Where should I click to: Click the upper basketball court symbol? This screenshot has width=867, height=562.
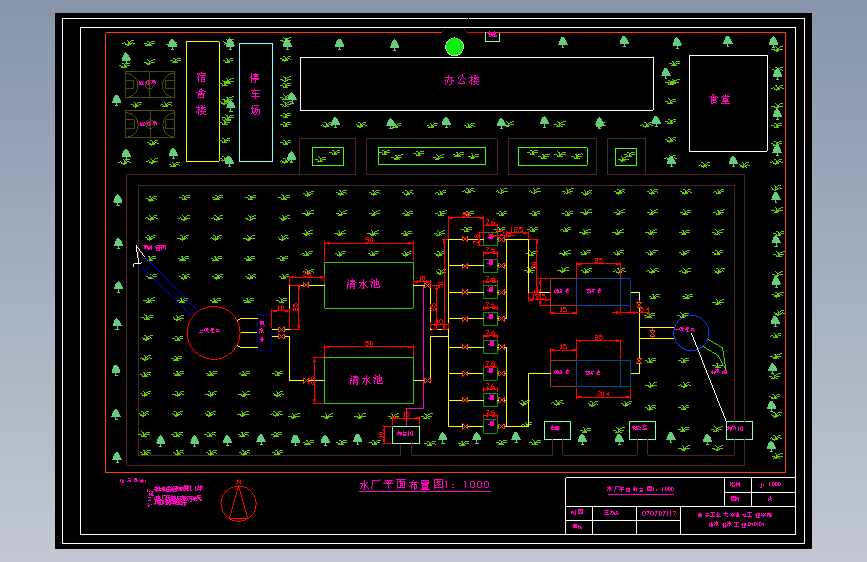(x=150, y=84)
